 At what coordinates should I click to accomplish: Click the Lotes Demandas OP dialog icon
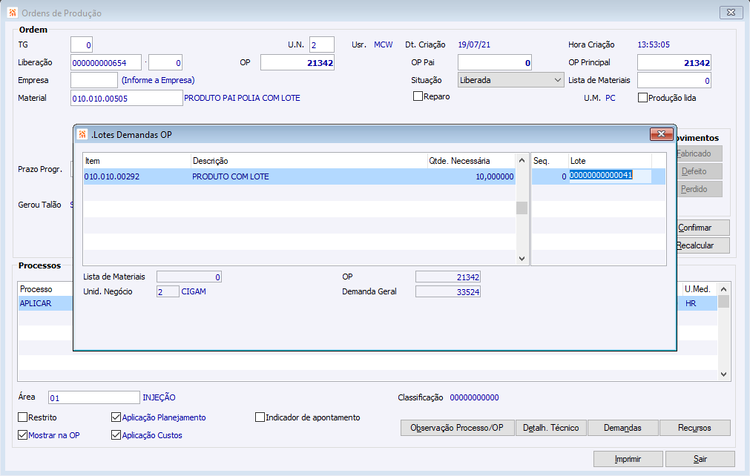[x=82, y=134]
